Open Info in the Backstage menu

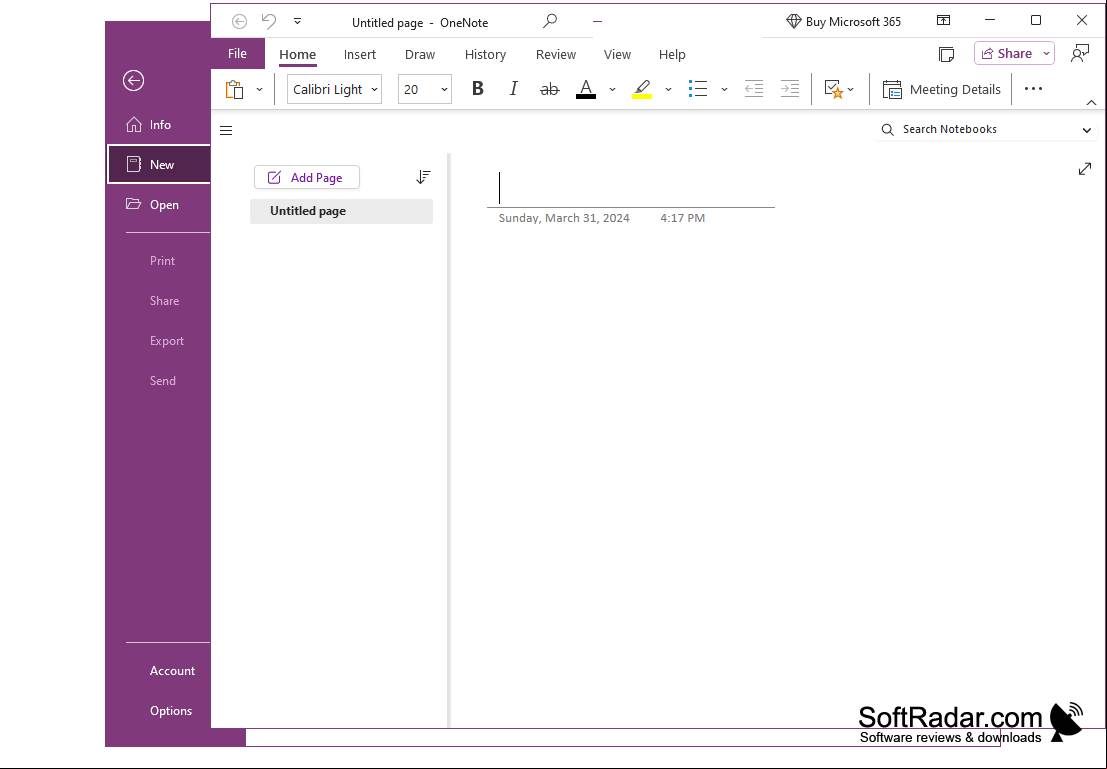[x=159, y=125]
